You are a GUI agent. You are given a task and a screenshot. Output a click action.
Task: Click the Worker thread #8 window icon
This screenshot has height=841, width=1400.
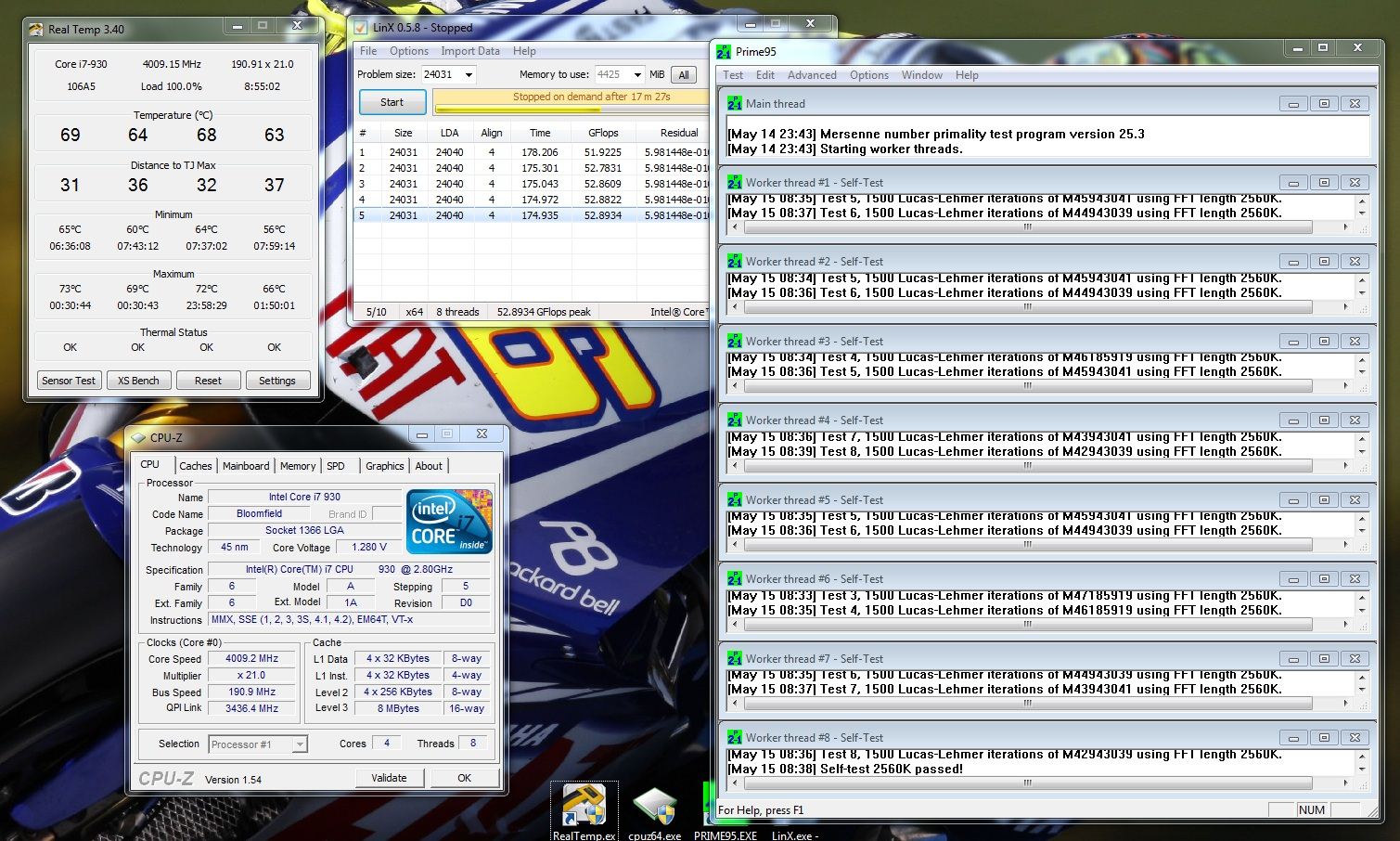[735, 737]
